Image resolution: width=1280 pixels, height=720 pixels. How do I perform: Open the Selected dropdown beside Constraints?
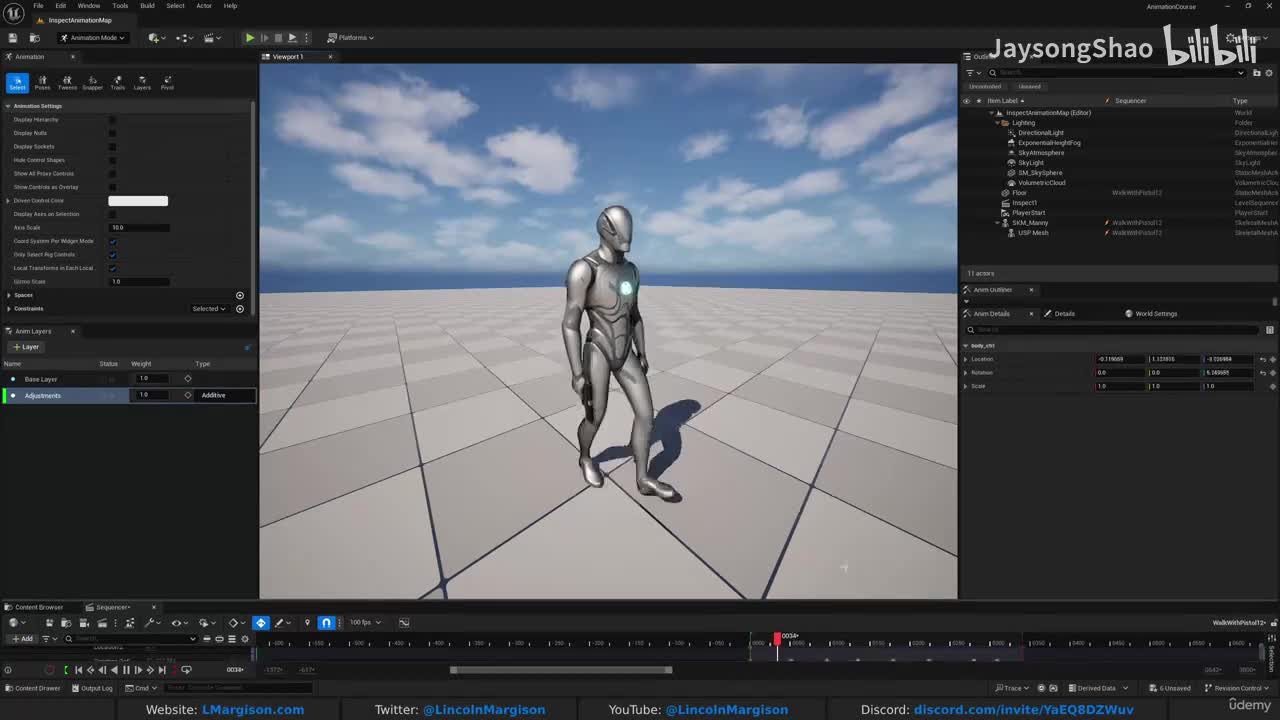pyautogui.click(x=209, y=309)
